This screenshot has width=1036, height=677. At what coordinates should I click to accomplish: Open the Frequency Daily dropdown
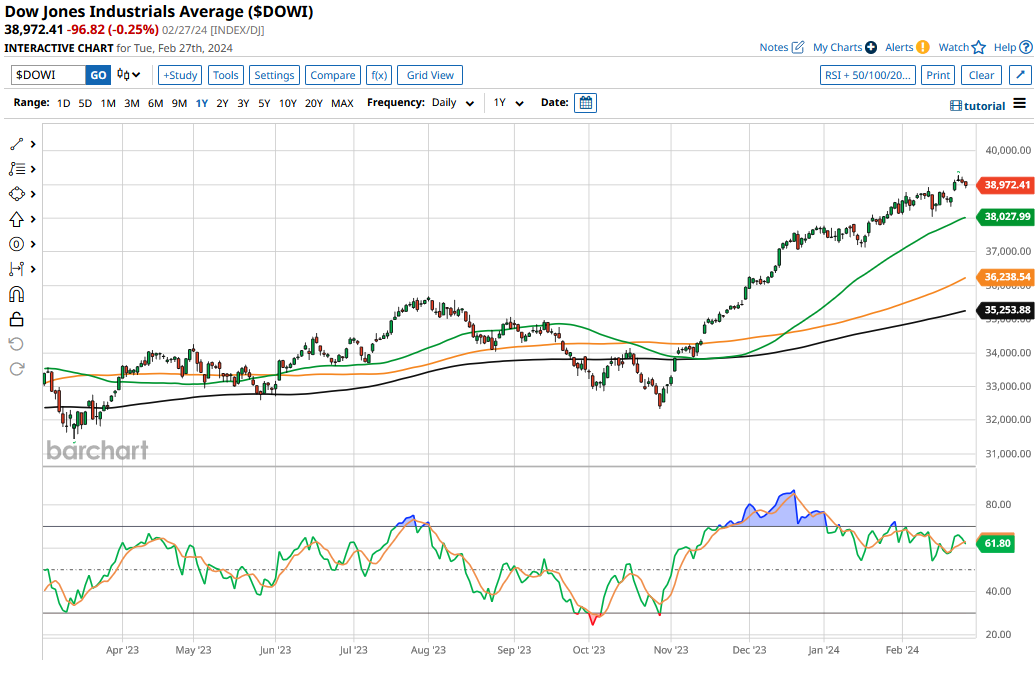[x=452, y=103]
